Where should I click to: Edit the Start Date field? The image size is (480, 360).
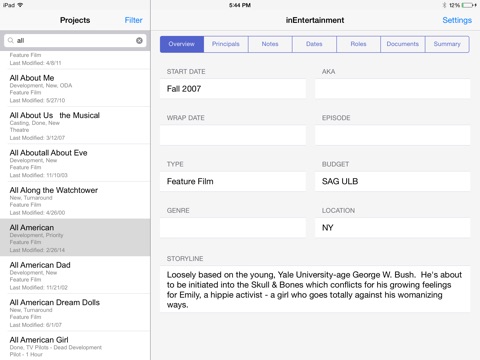coord(233,89)
